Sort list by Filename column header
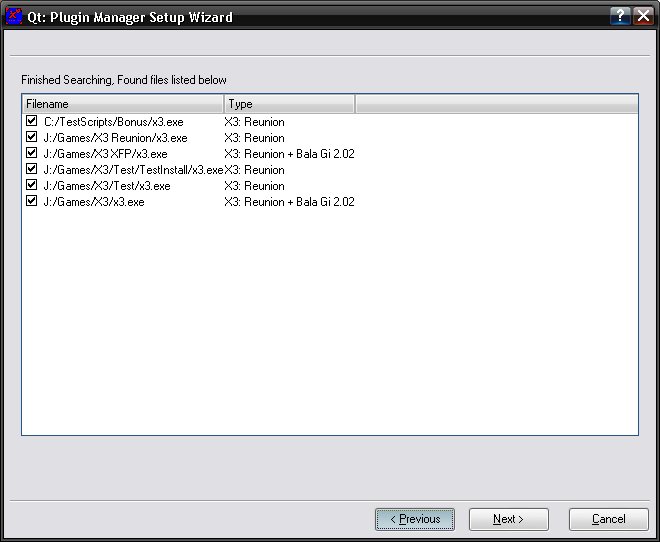The width and height of the screenshot is (660, 542). coord(122,104)
